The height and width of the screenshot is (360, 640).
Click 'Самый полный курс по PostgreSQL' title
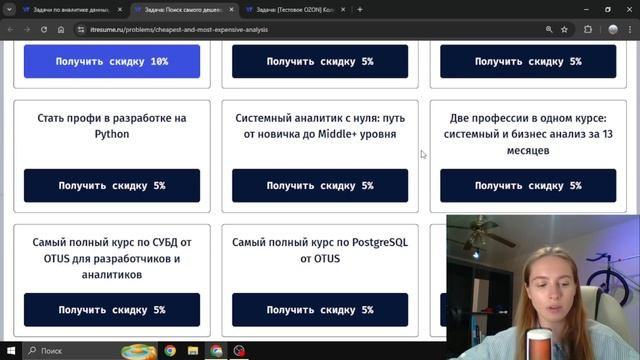pyautogui.click(x=320, y=250)
